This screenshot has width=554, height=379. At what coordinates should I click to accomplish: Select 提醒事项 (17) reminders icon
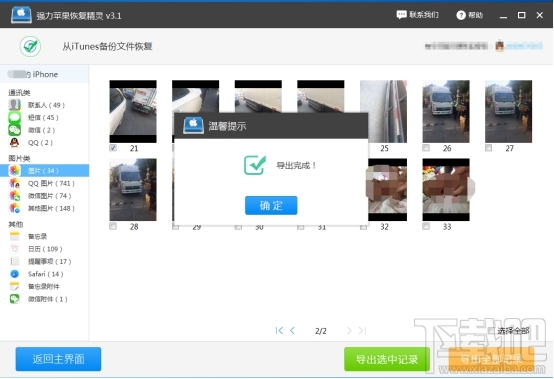pyautogui.click(x=14, y=261)
